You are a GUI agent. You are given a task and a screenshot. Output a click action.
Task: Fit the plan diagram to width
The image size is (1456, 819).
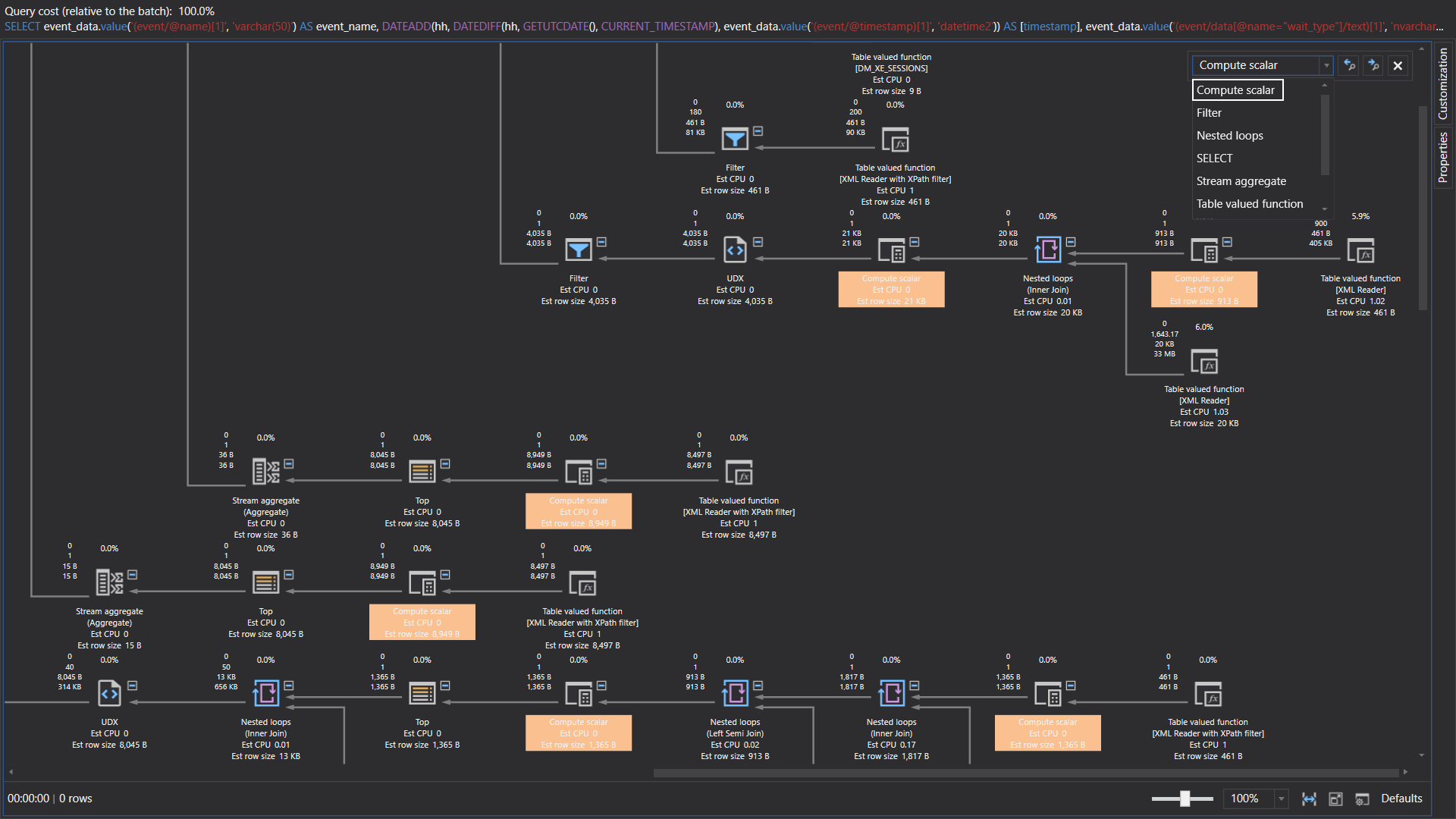click(x=1309, y=799)
